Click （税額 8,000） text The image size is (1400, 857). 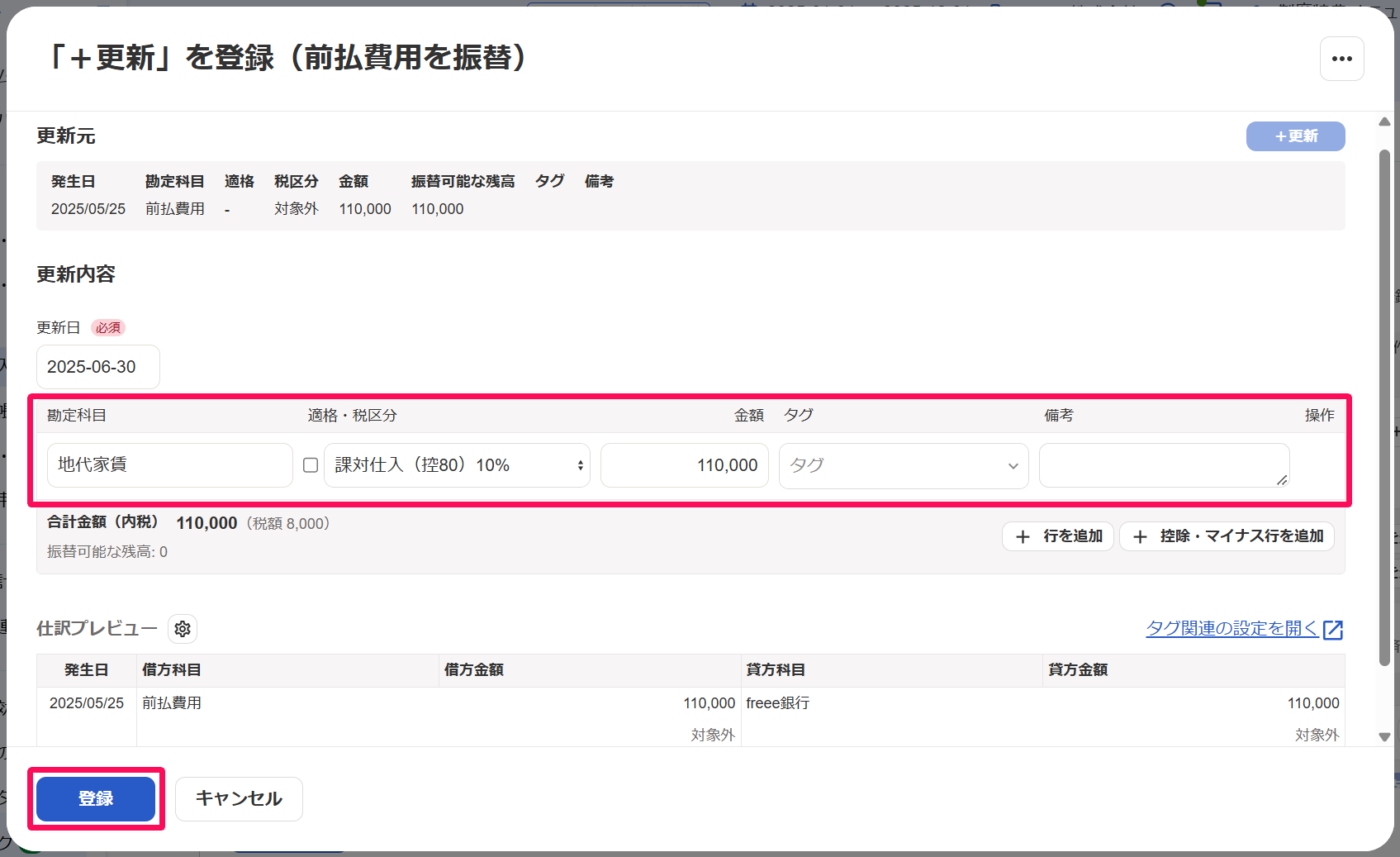coord(288,523)
